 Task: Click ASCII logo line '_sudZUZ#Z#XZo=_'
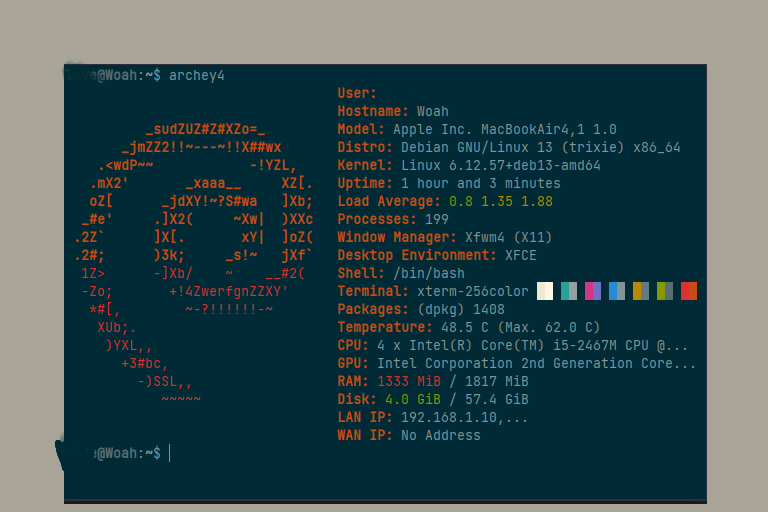pyautogui.click(x=205, y=130)
